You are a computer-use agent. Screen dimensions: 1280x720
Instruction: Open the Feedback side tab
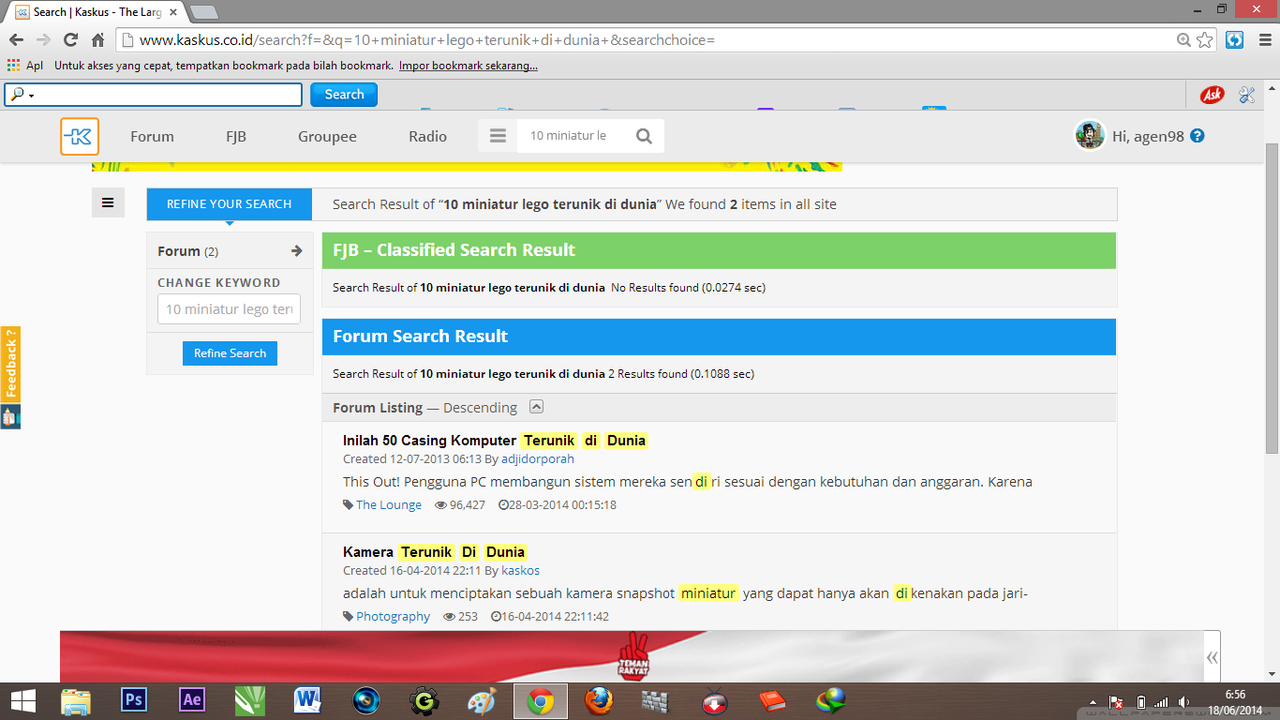pyautogui.click(x=10, y=366)
